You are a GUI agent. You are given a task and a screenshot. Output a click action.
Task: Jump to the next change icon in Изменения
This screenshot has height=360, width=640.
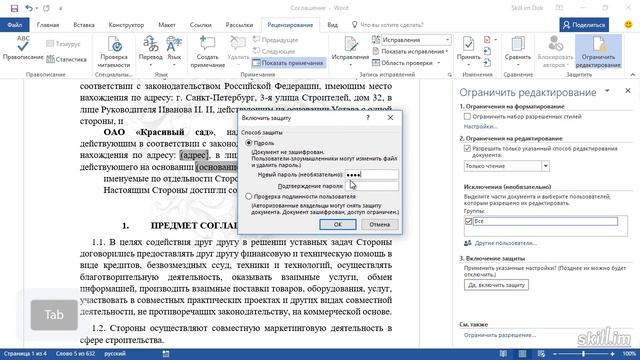pyautogui.click(x=487, y=63)
